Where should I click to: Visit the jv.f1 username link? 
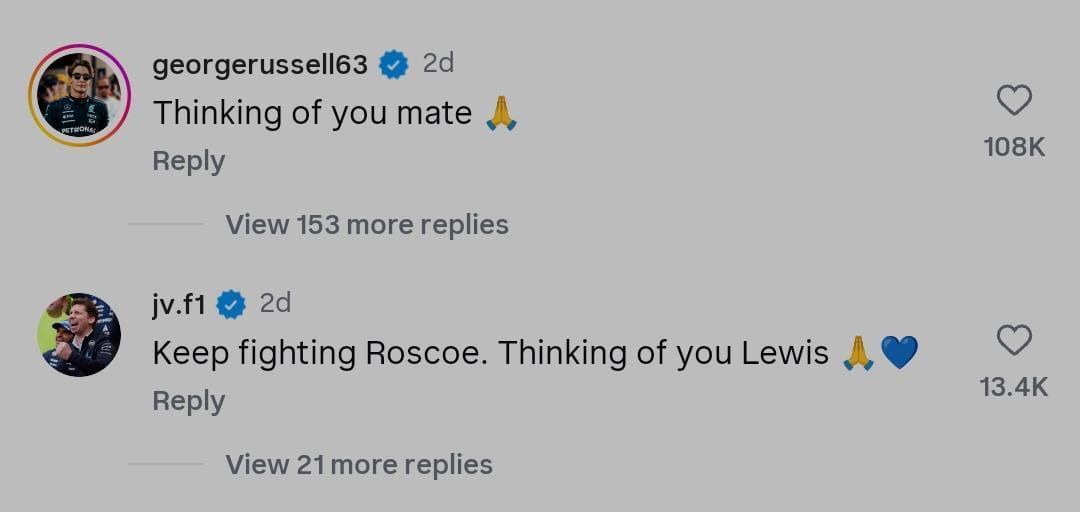[x=178, y=304]
